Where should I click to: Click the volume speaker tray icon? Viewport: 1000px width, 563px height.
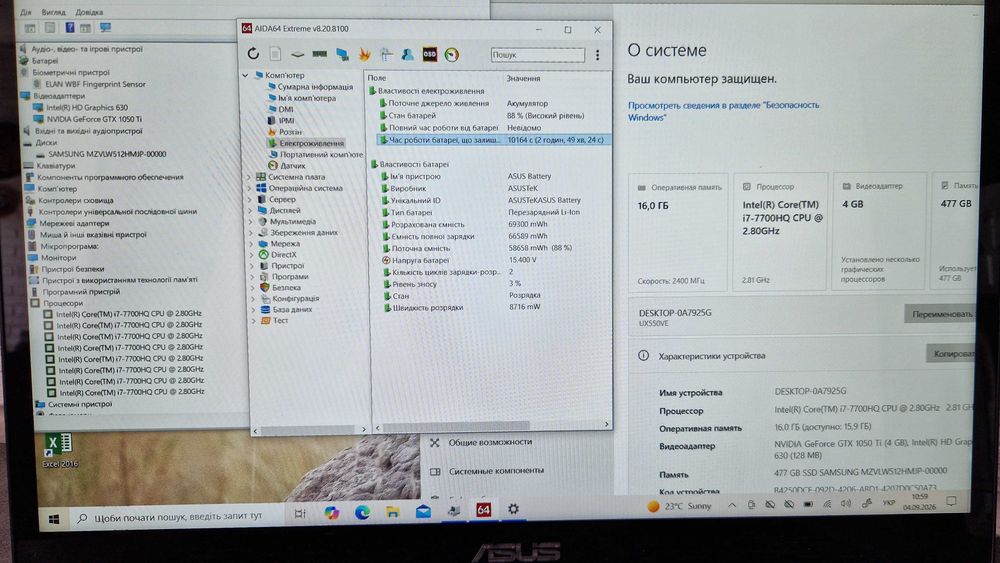point(846,504)
